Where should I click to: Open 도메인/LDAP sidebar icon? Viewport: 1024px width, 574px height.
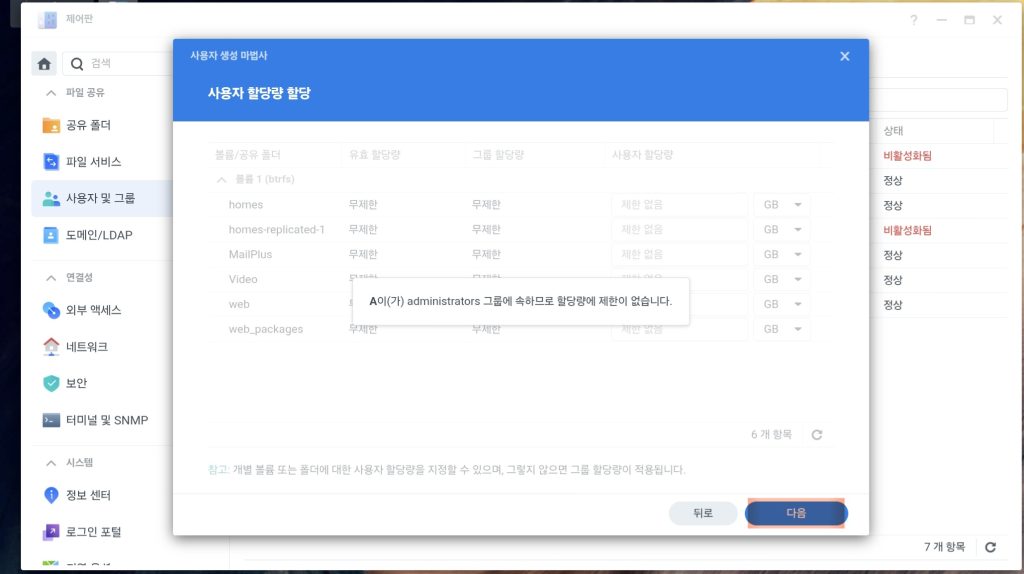pyautogui.click(x=52, y=235)
